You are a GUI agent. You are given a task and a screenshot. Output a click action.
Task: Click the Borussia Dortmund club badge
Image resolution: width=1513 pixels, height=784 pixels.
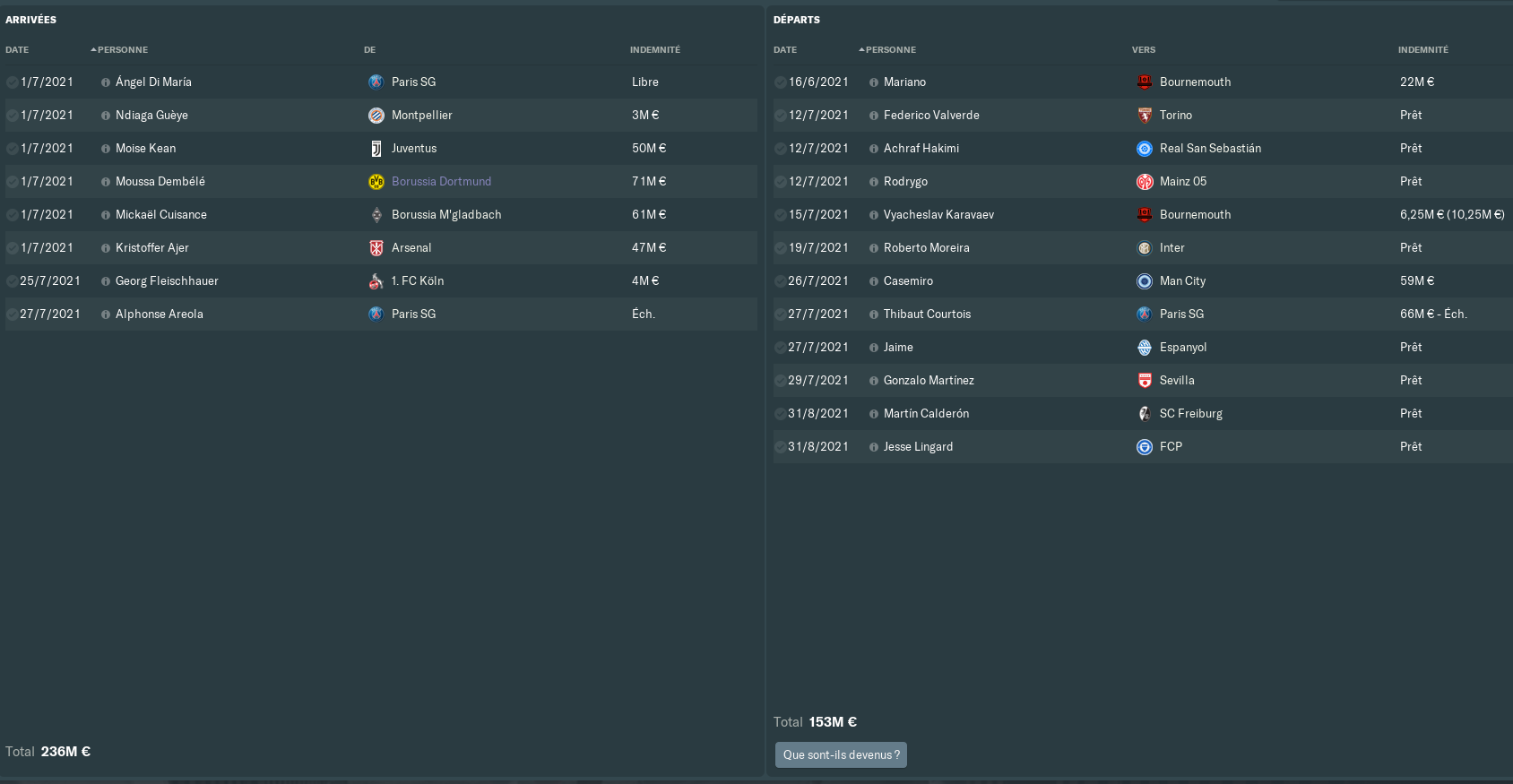coord(376,182)
